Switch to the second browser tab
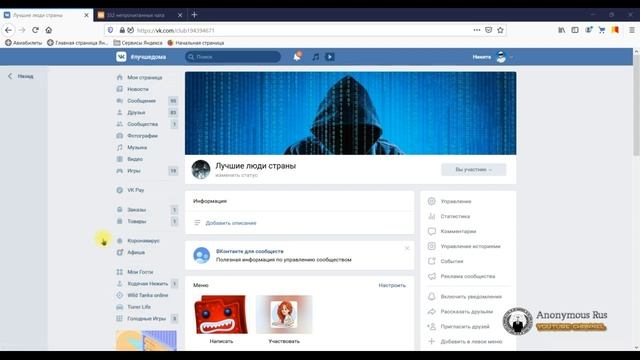 tap(139, 15)
